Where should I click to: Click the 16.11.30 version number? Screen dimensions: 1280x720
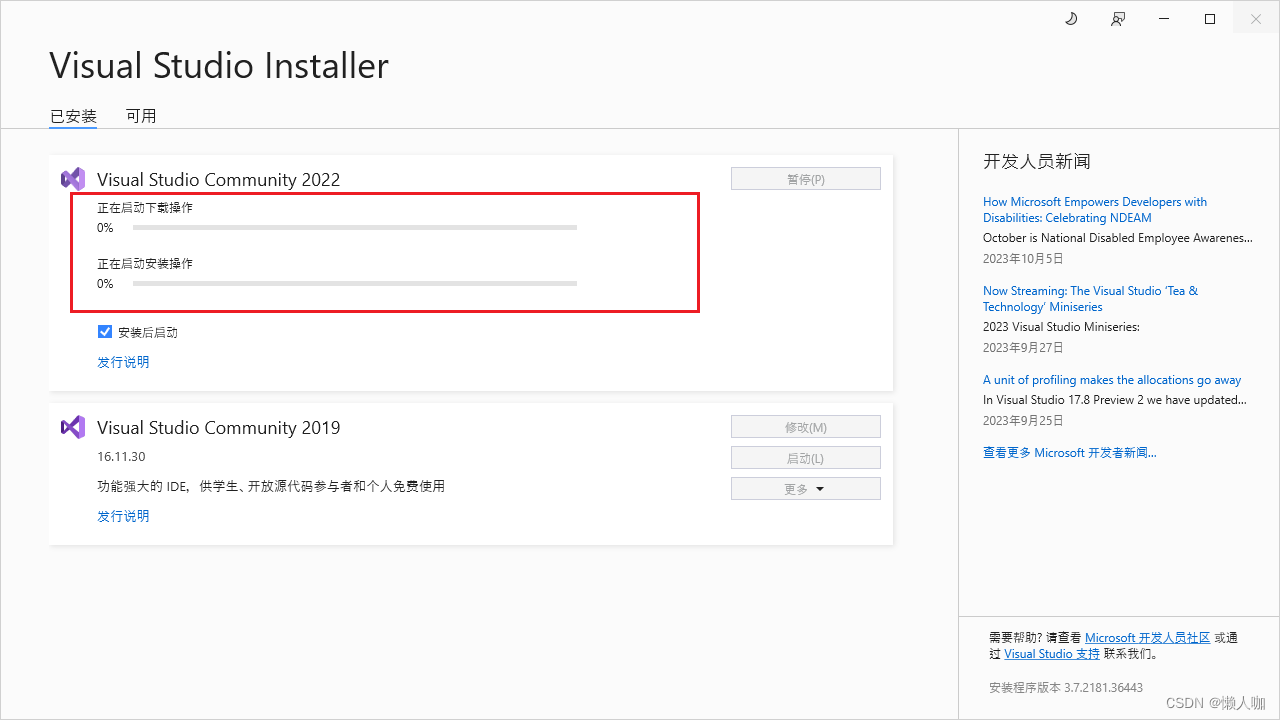121,458
